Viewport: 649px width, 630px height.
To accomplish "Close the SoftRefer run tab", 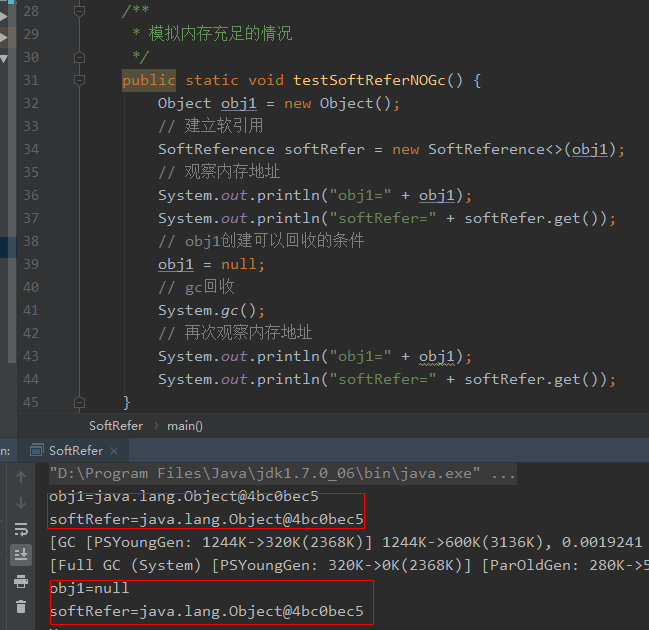I will coord(114,451).
